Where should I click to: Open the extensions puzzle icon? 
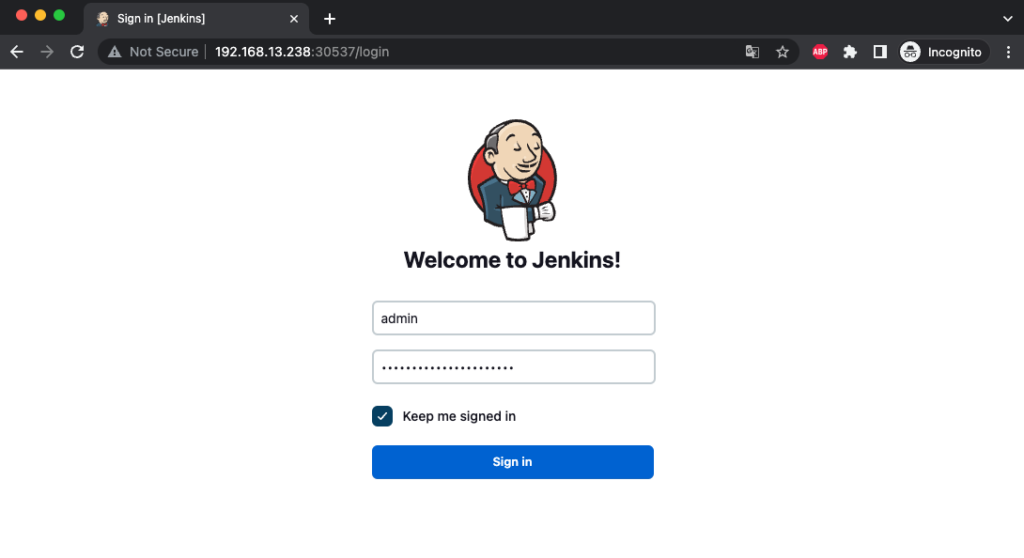pos(850,52)
